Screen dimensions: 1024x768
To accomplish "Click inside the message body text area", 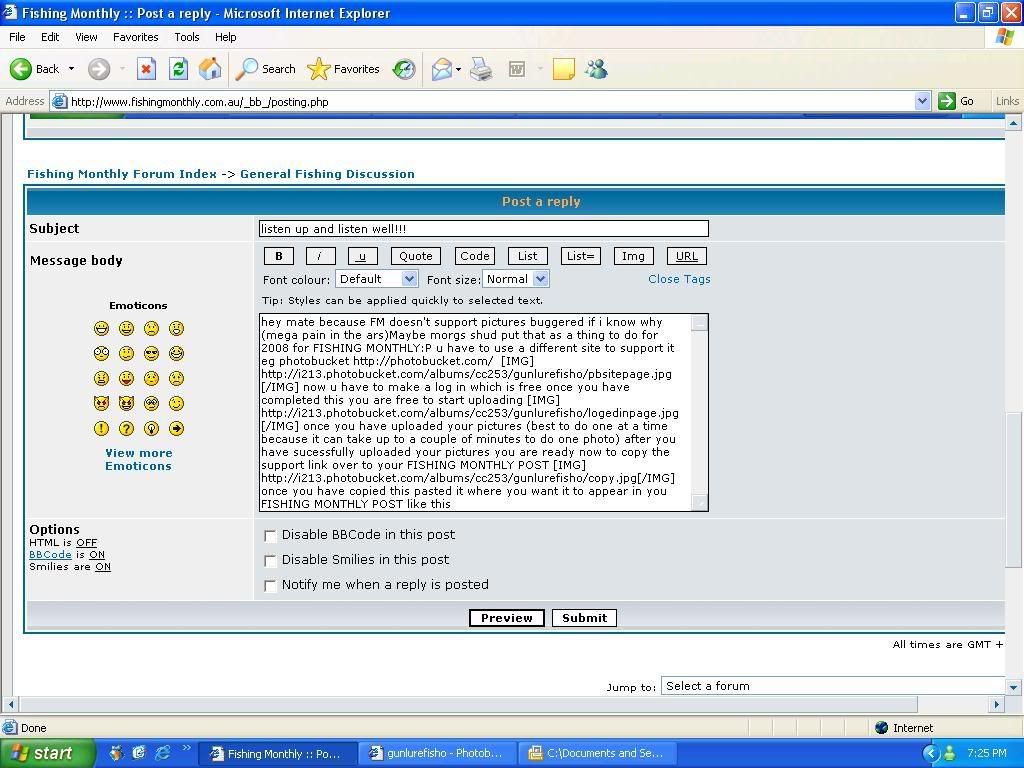I will [x=476, y=413].
